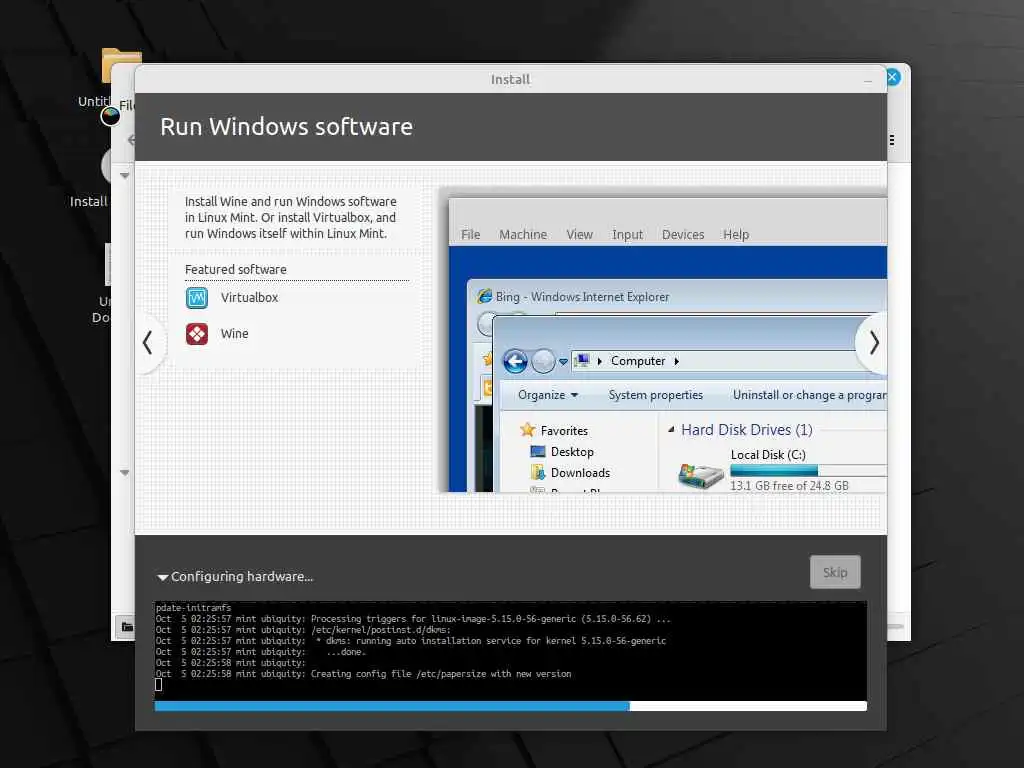Click the red Wine icon
The image size is (1024, 768).
pyautogui.click(x=197, y=334)
